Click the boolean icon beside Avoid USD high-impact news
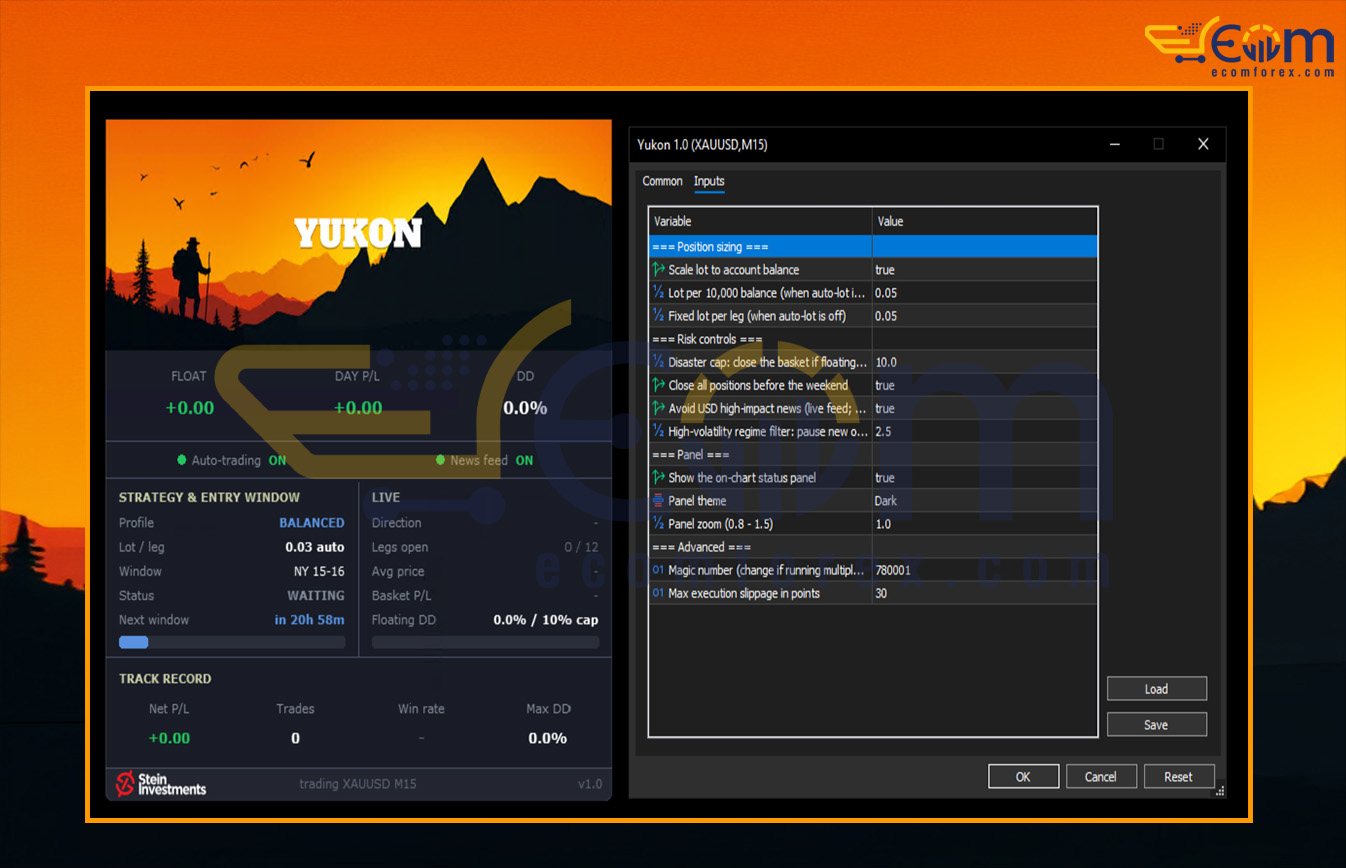 click(x=658, y=408)
